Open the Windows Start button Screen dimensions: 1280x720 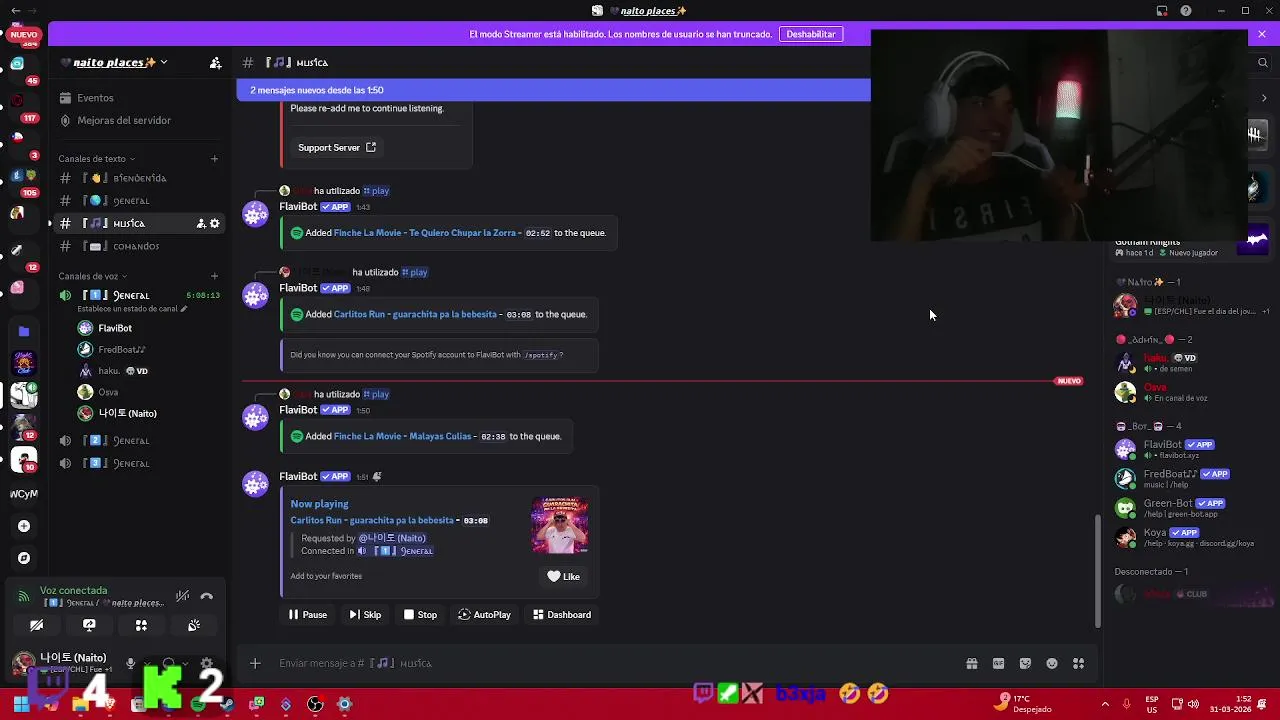[x=19, y=704]
